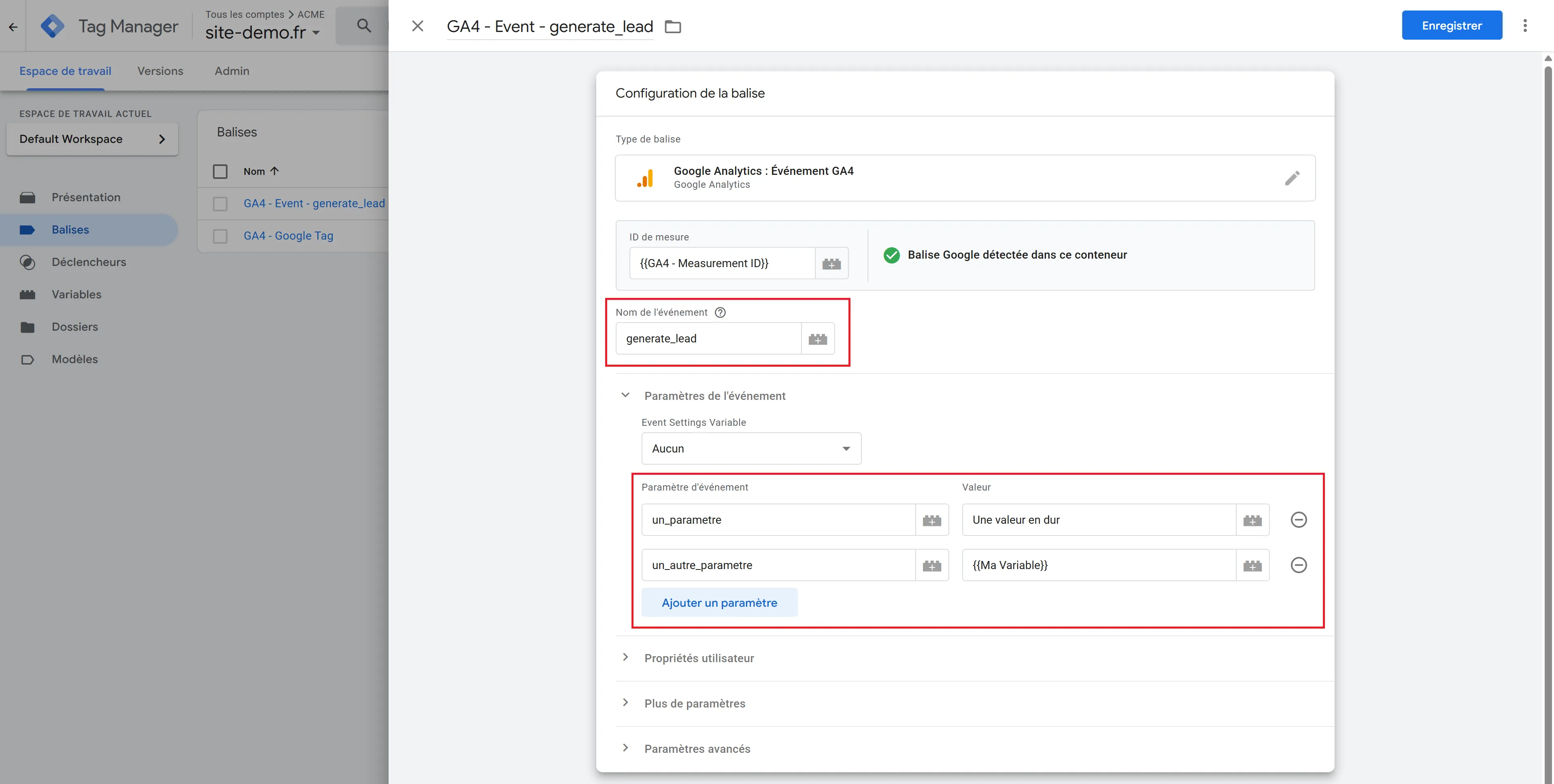Close the tag editor with X icon
Screen dimensions: 1554x784
point(417,26)
